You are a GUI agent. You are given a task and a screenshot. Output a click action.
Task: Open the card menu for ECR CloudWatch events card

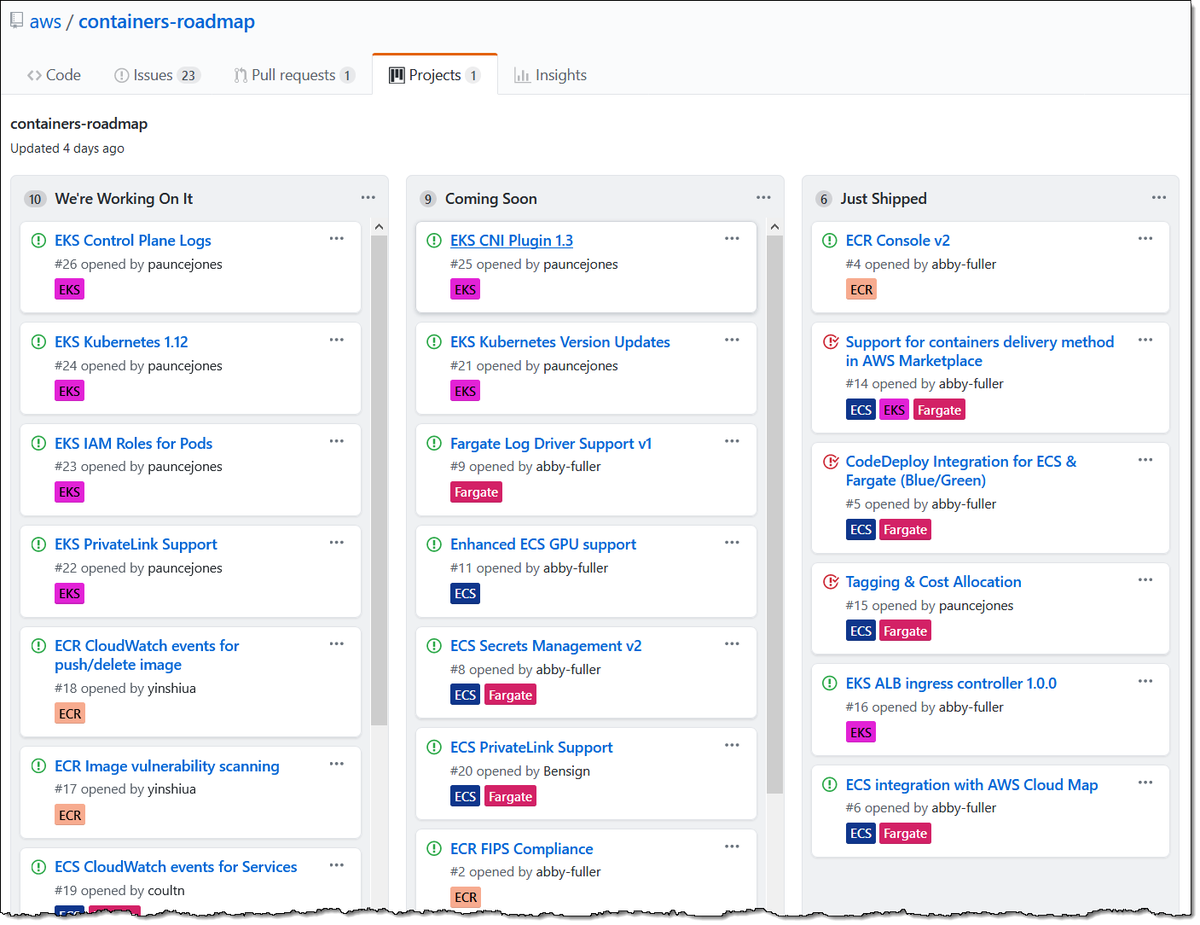pos(337,644)
